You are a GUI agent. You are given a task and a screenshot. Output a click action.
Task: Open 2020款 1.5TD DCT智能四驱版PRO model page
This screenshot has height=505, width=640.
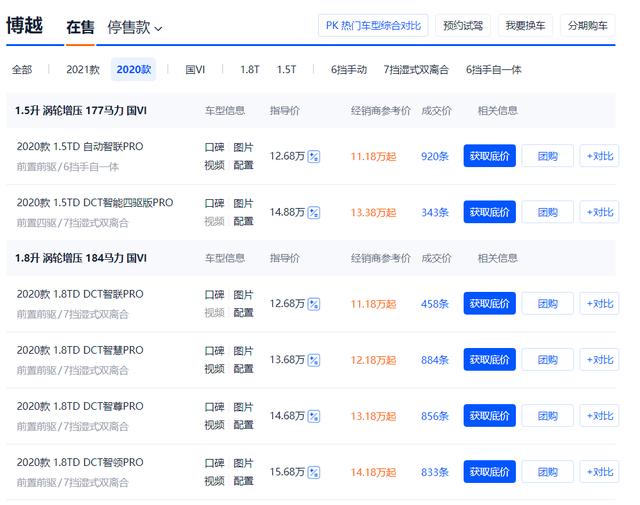(x=95, y=203)
